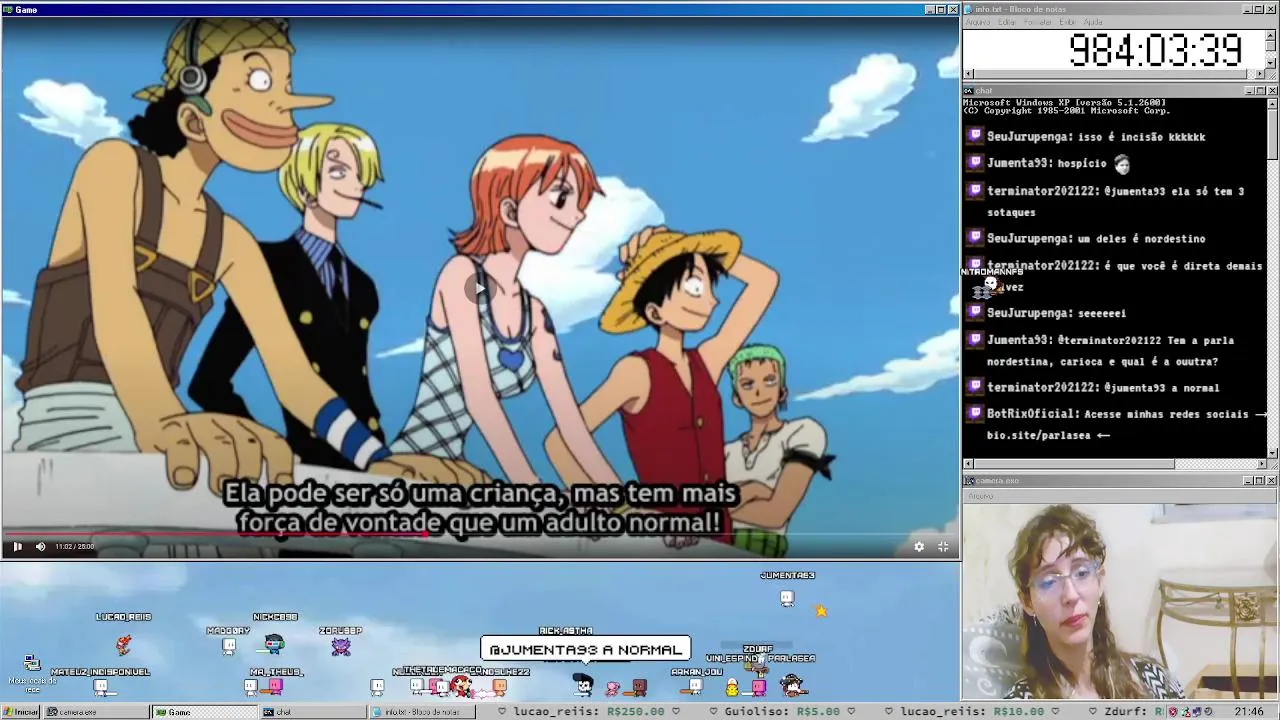Click the chat vertical scrollbar thumb
1280x720 pixels.
1272,133
